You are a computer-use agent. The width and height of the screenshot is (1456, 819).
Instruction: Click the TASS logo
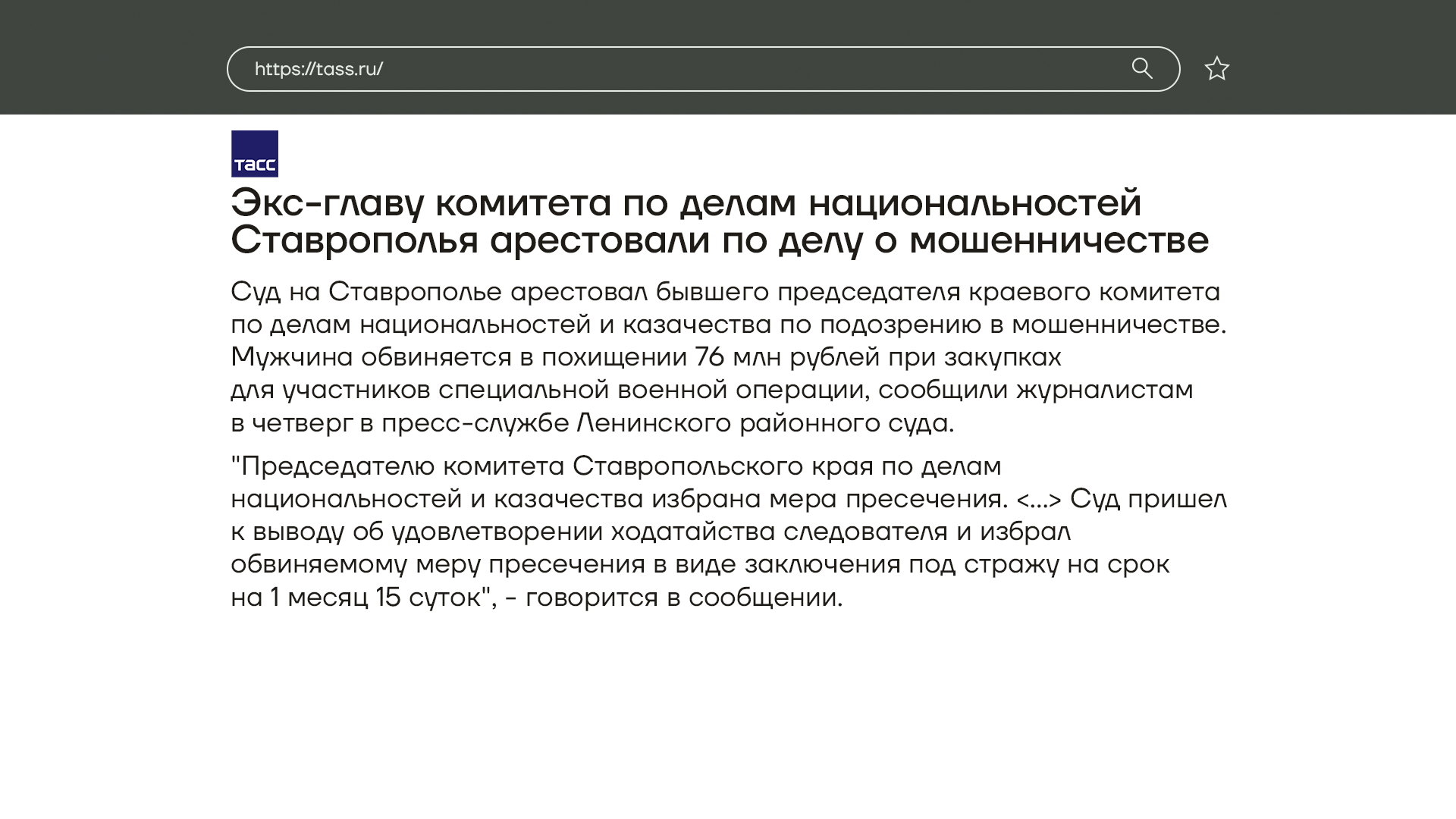(255, 154)
